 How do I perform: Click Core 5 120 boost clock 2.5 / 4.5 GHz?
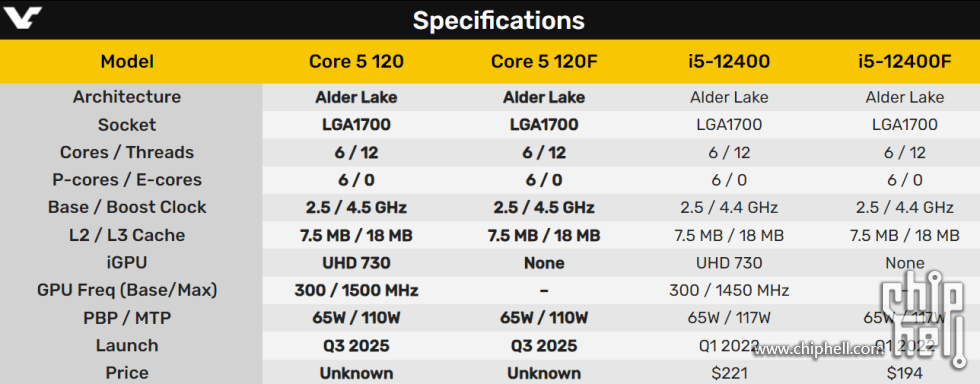356,208
